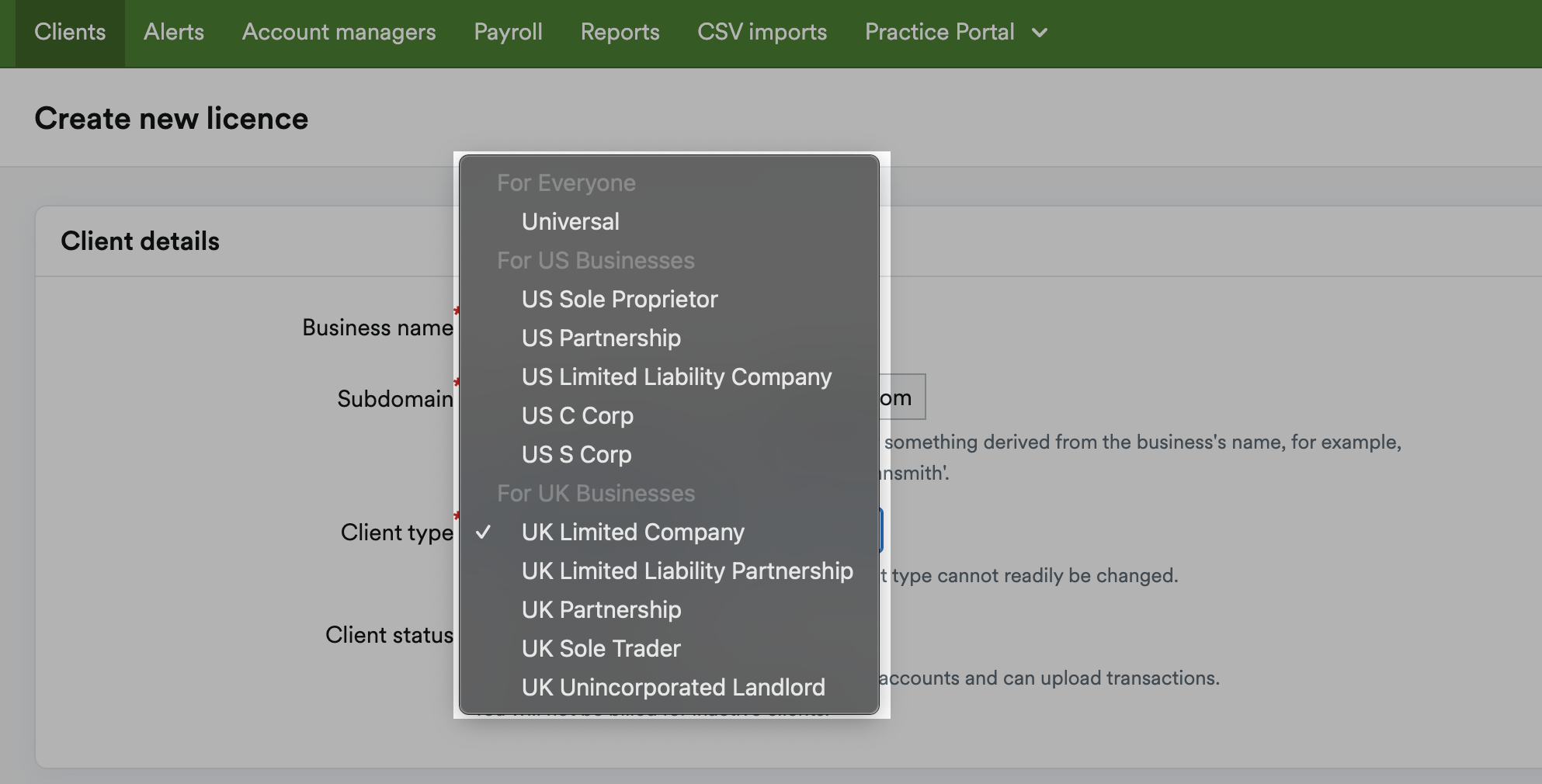The image size is (1542, 784).
Task: Click the Subdomain input field
Action: point(901,397)
